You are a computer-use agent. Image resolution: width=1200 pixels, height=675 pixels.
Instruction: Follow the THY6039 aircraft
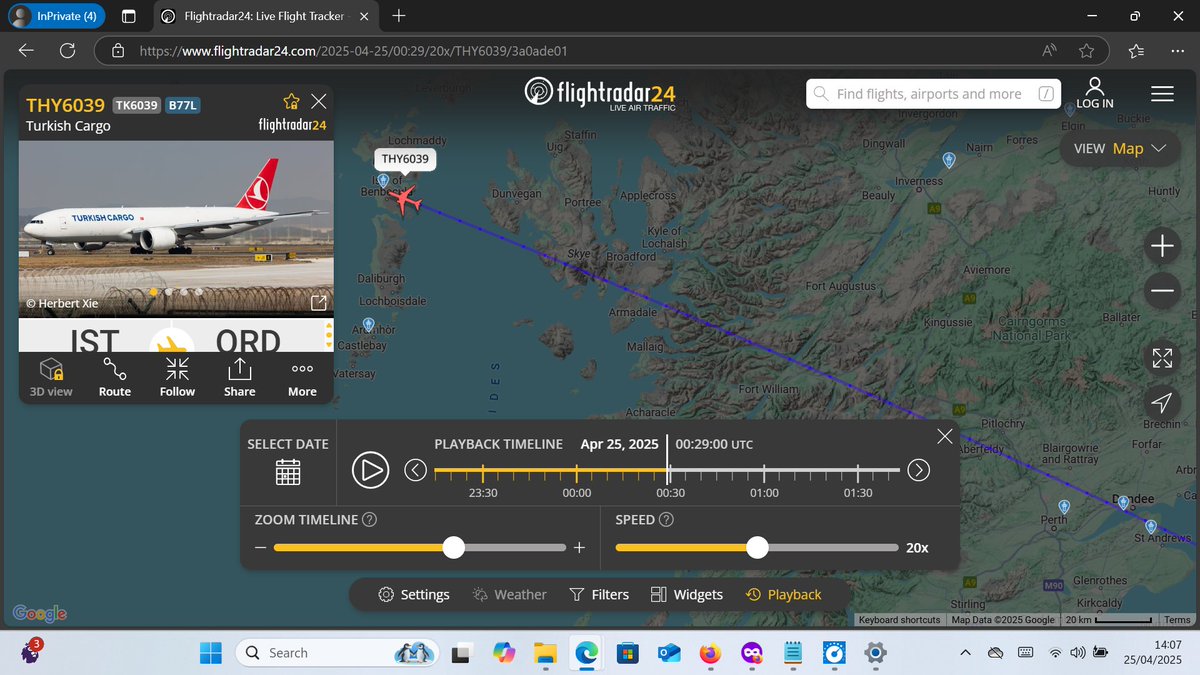(177, 377)
